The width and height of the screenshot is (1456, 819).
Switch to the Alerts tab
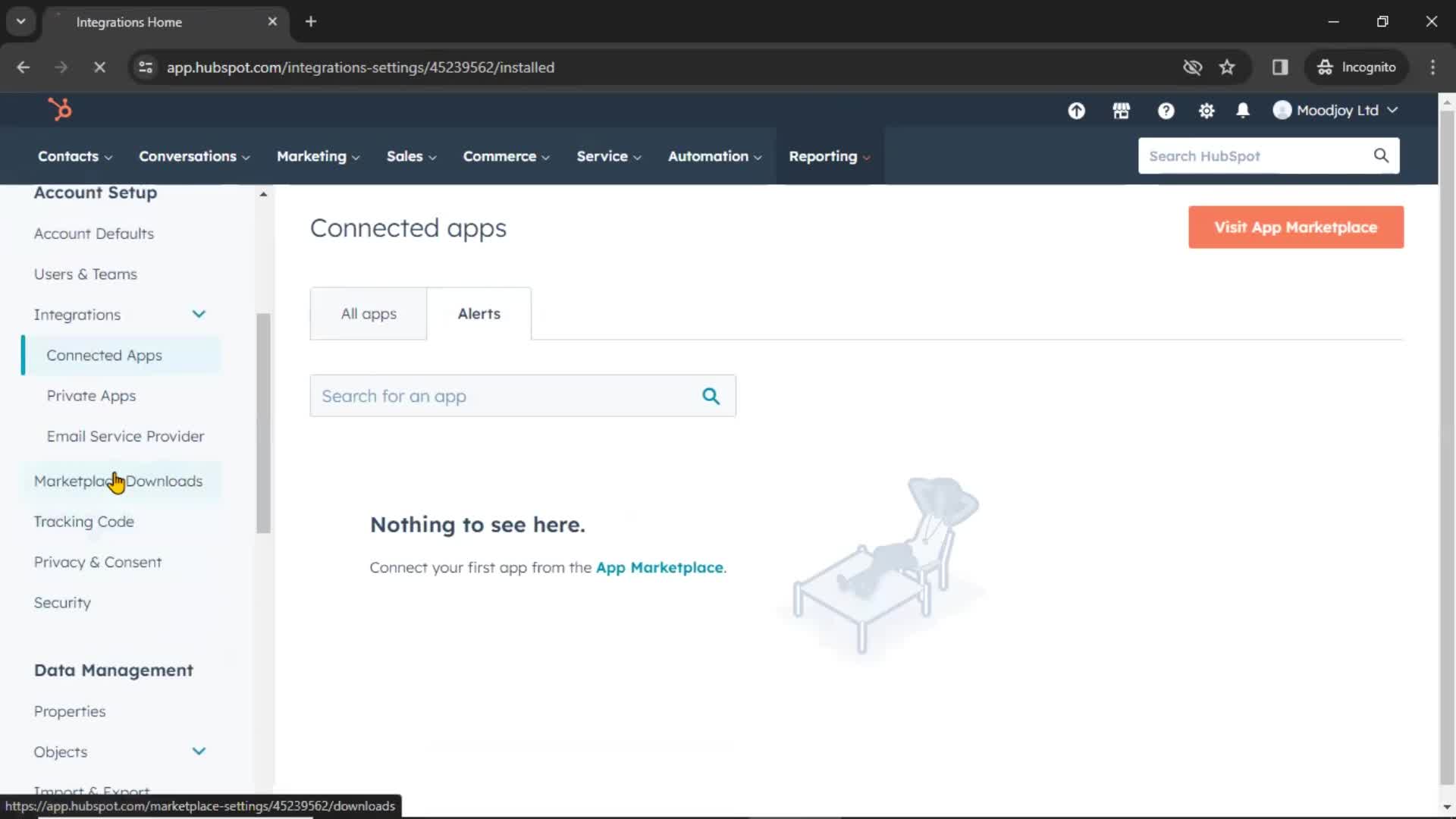tap(479, 313)
